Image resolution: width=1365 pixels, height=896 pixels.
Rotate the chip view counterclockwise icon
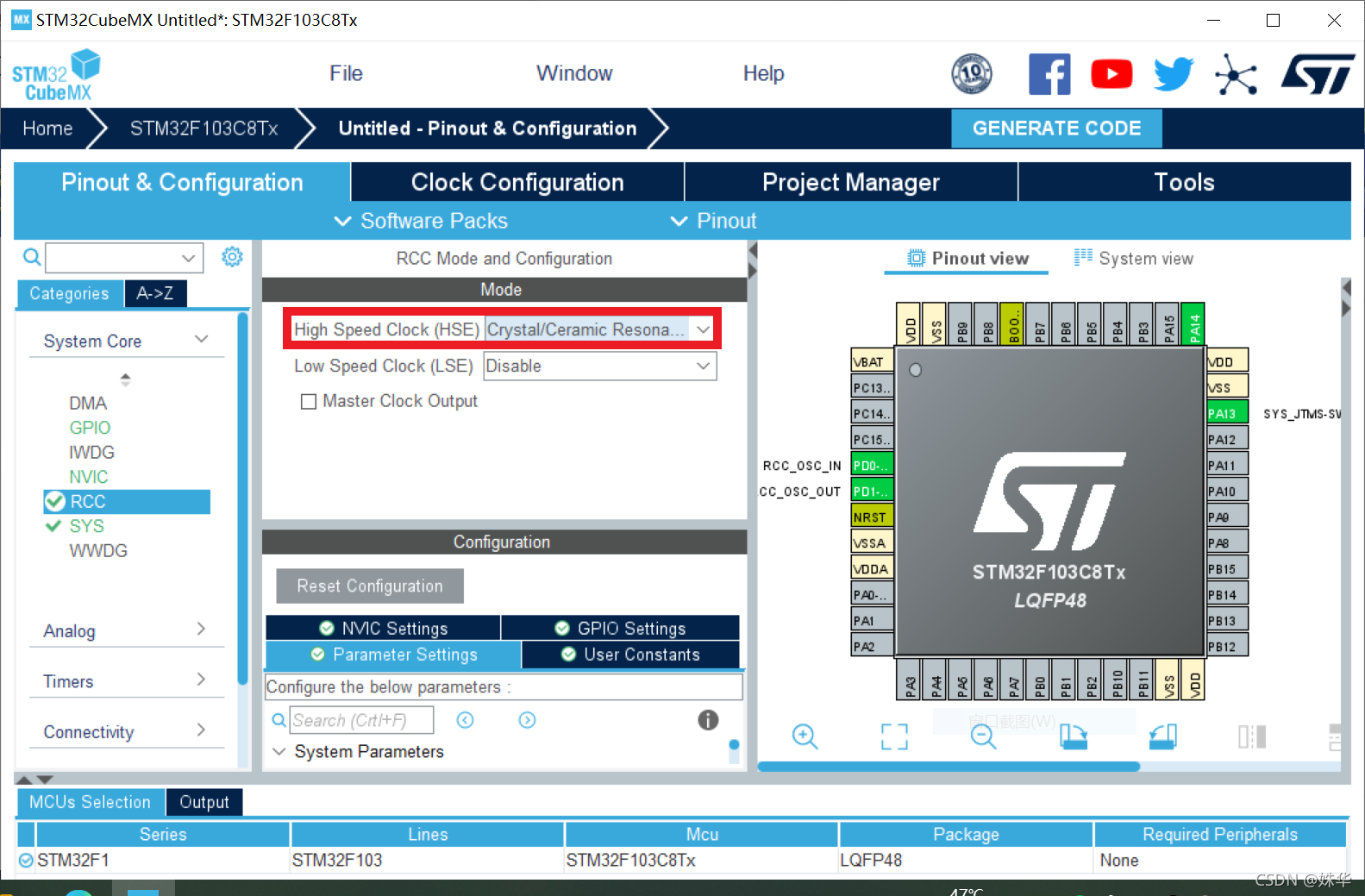1162,736
